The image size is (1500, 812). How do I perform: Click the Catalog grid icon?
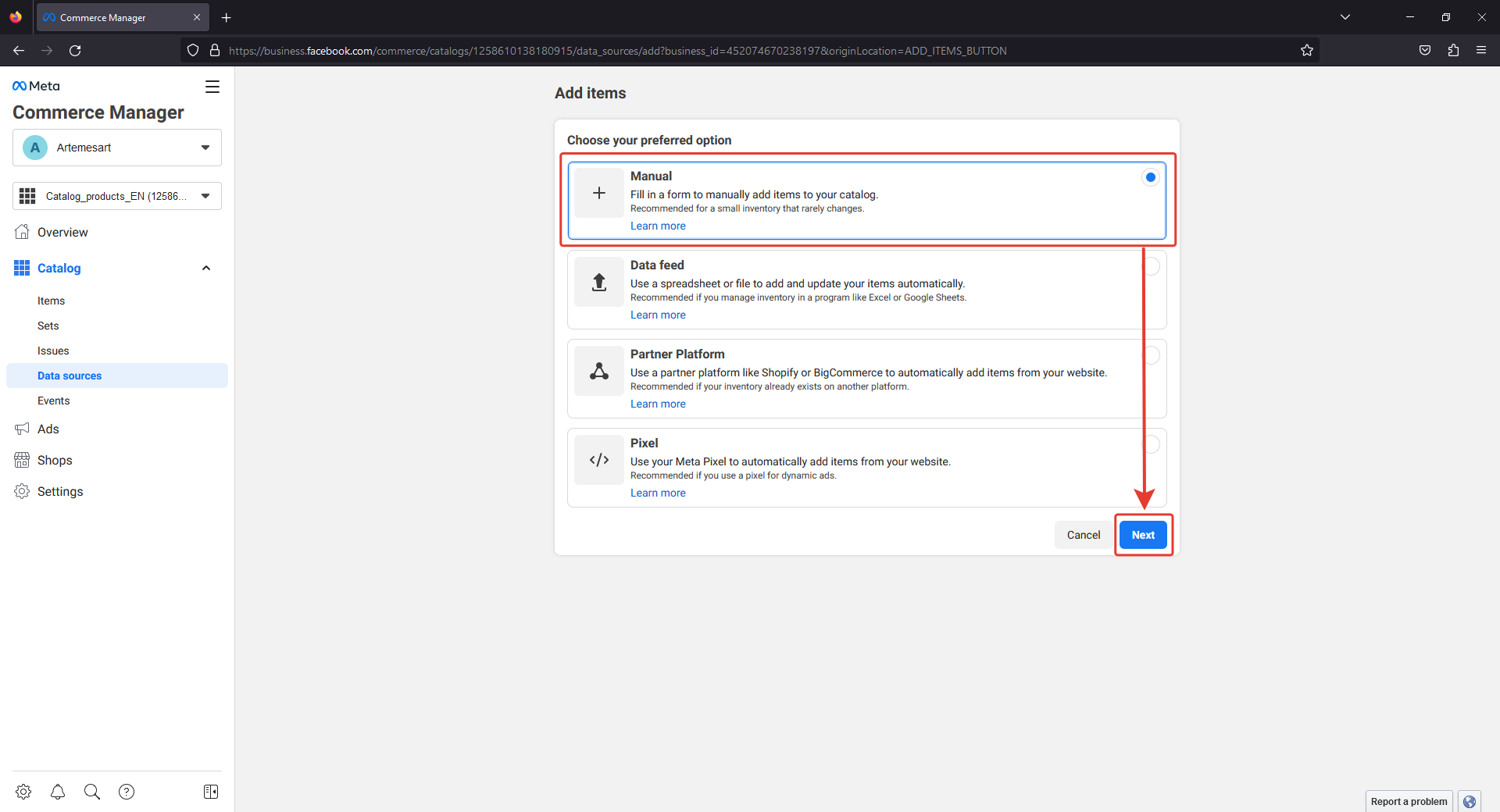pos(22,268)
